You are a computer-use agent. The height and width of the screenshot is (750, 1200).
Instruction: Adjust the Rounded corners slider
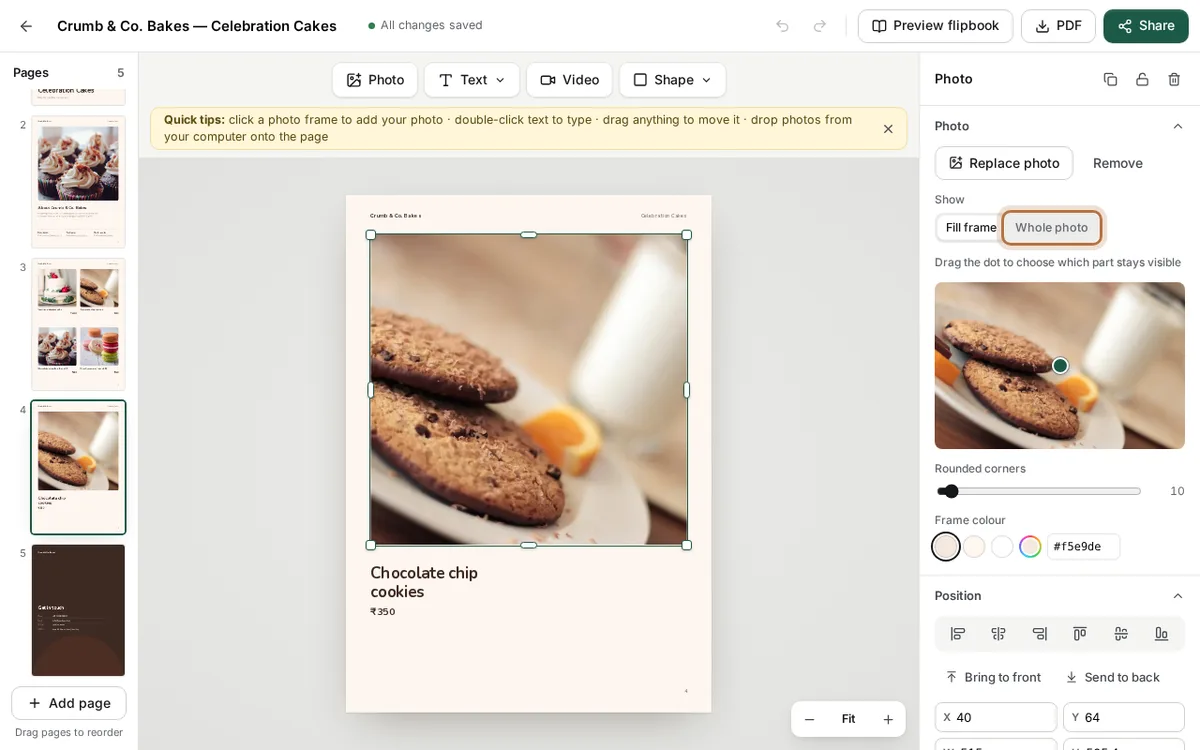tap(1039, 491)
